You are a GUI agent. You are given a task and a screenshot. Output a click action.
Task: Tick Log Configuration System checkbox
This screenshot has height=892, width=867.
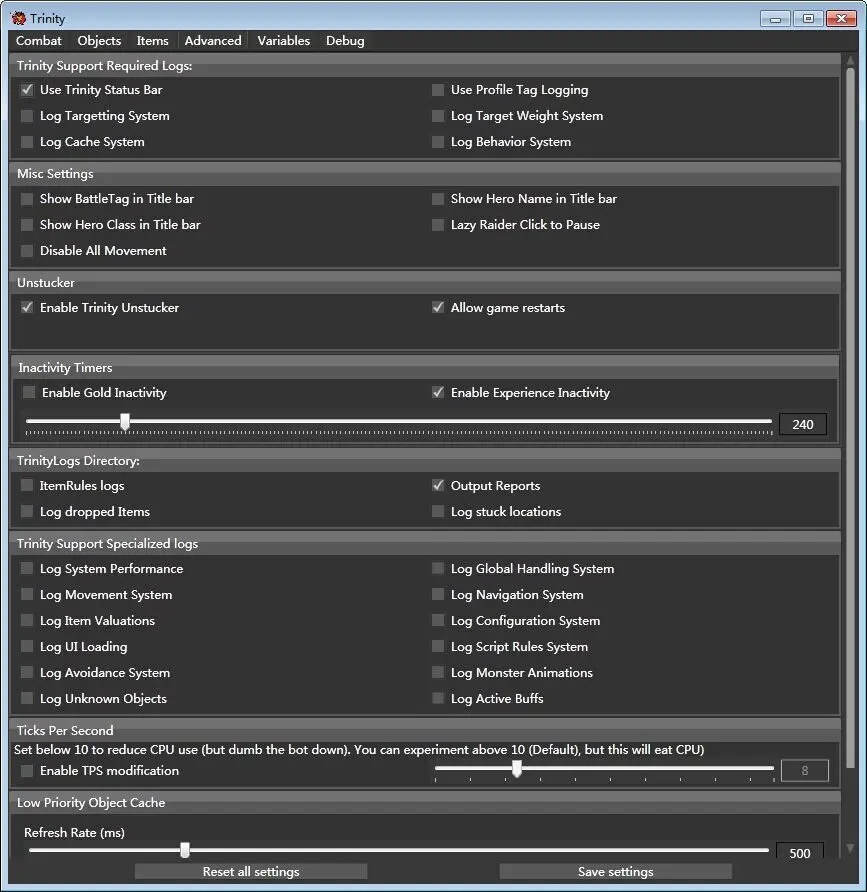point(437,620)
